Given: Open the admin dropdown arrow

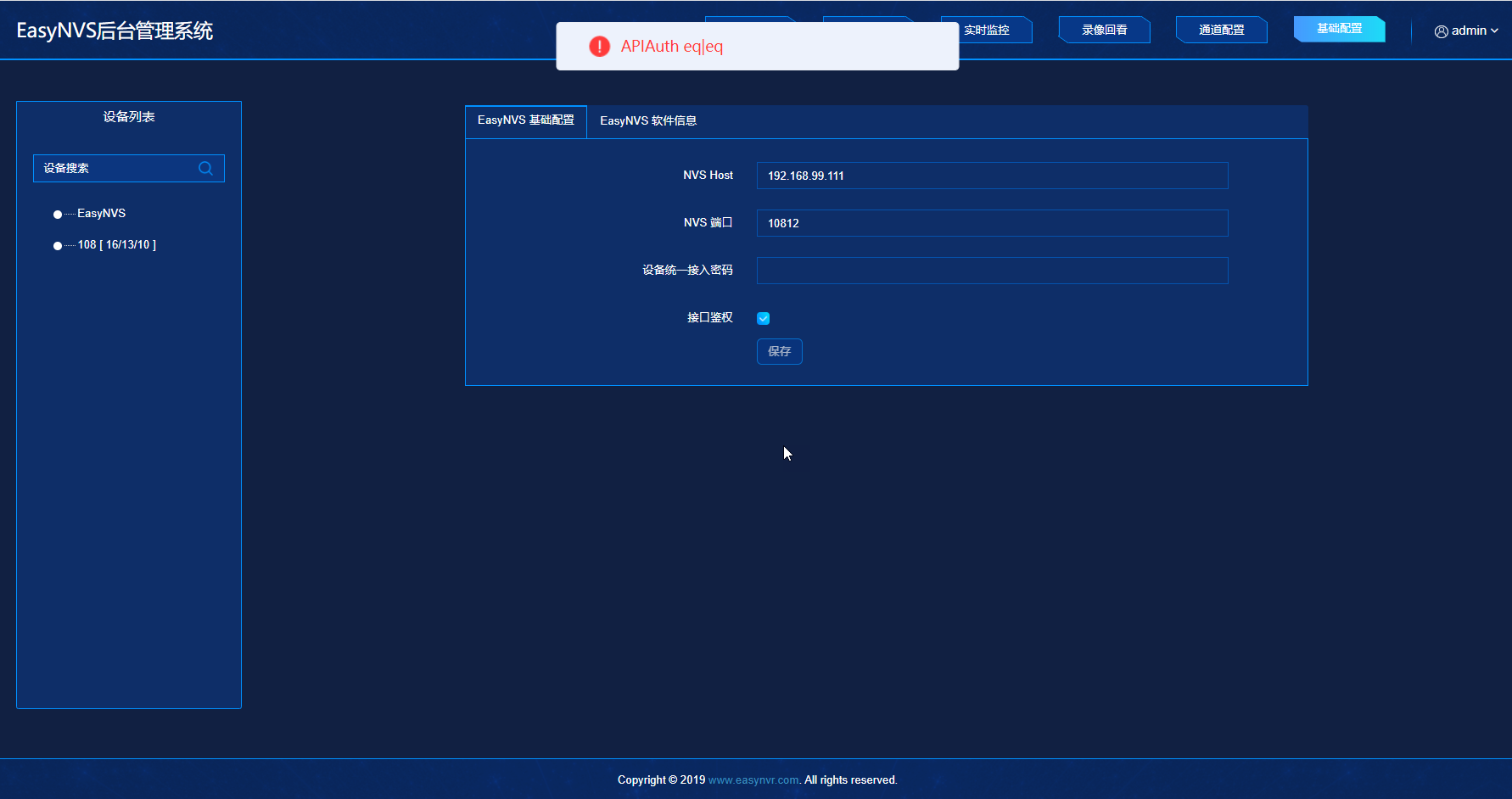Looking at the screenshot, I should point(1494,31).
